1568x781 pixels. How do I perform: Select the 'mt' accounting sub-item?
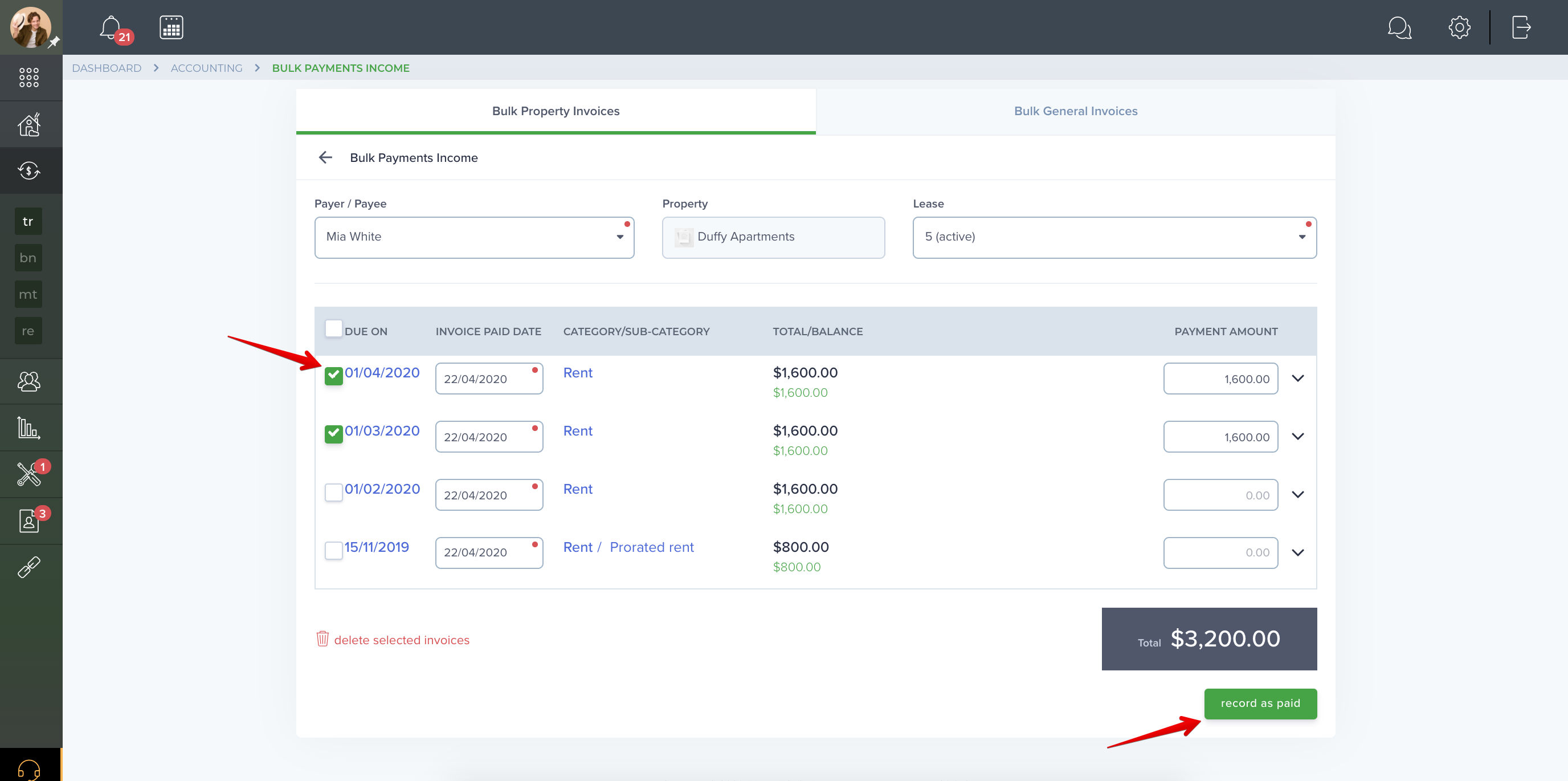(x=28, y=294)
